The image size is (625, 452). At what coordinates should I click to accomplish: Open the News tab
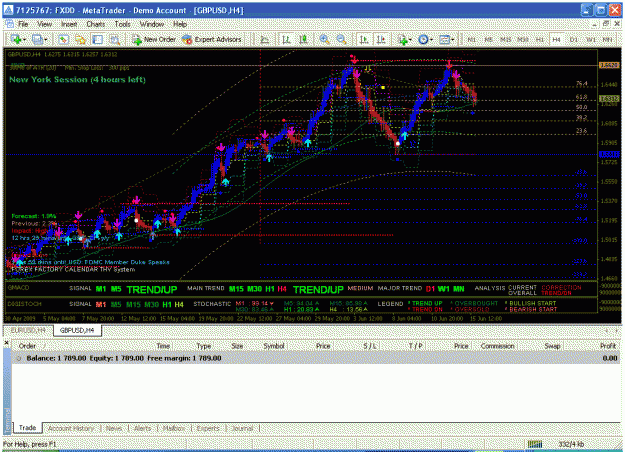pyautogui.click(x=114, y=428)
